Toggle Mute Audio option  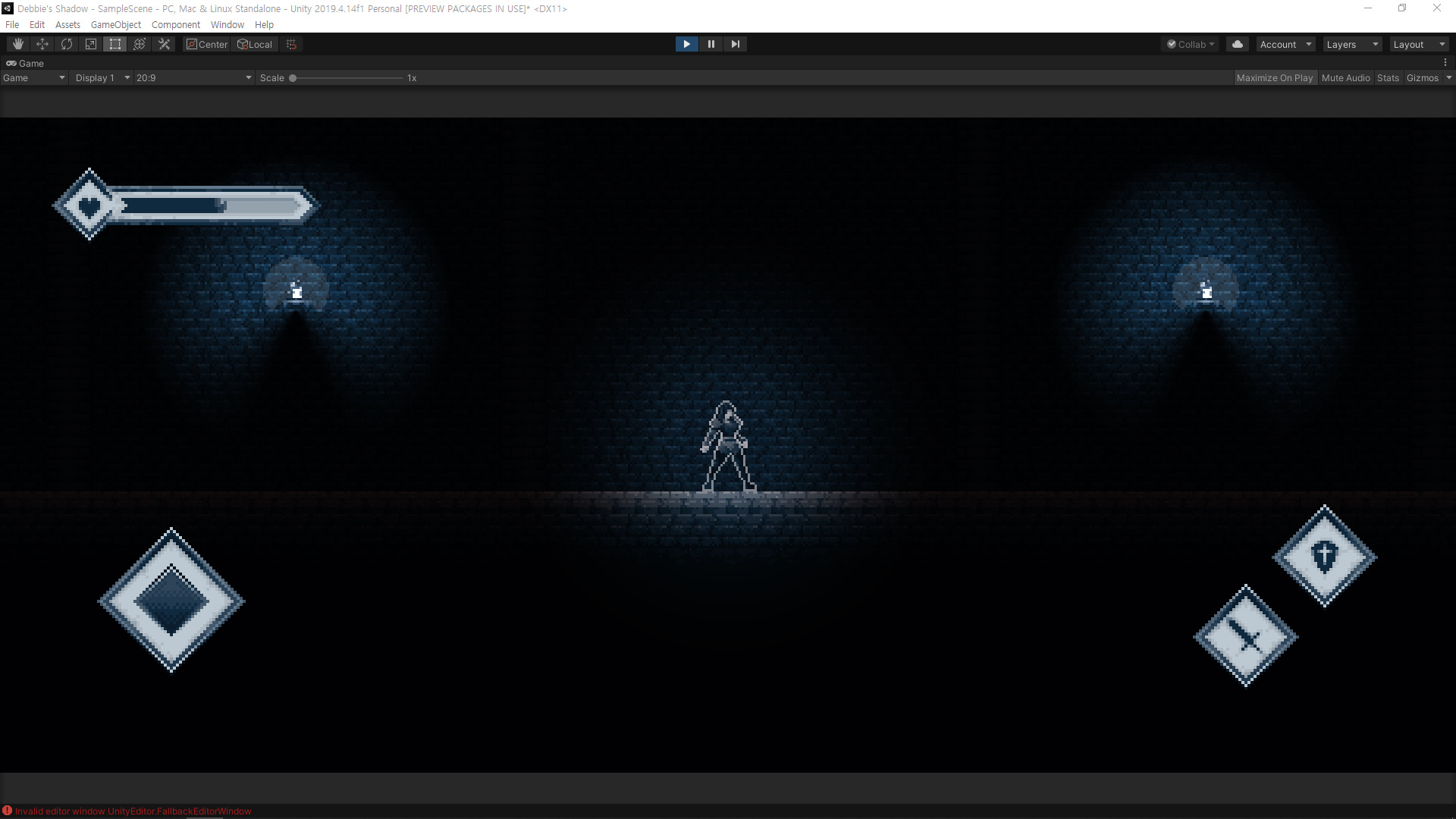click(1345, 78)
